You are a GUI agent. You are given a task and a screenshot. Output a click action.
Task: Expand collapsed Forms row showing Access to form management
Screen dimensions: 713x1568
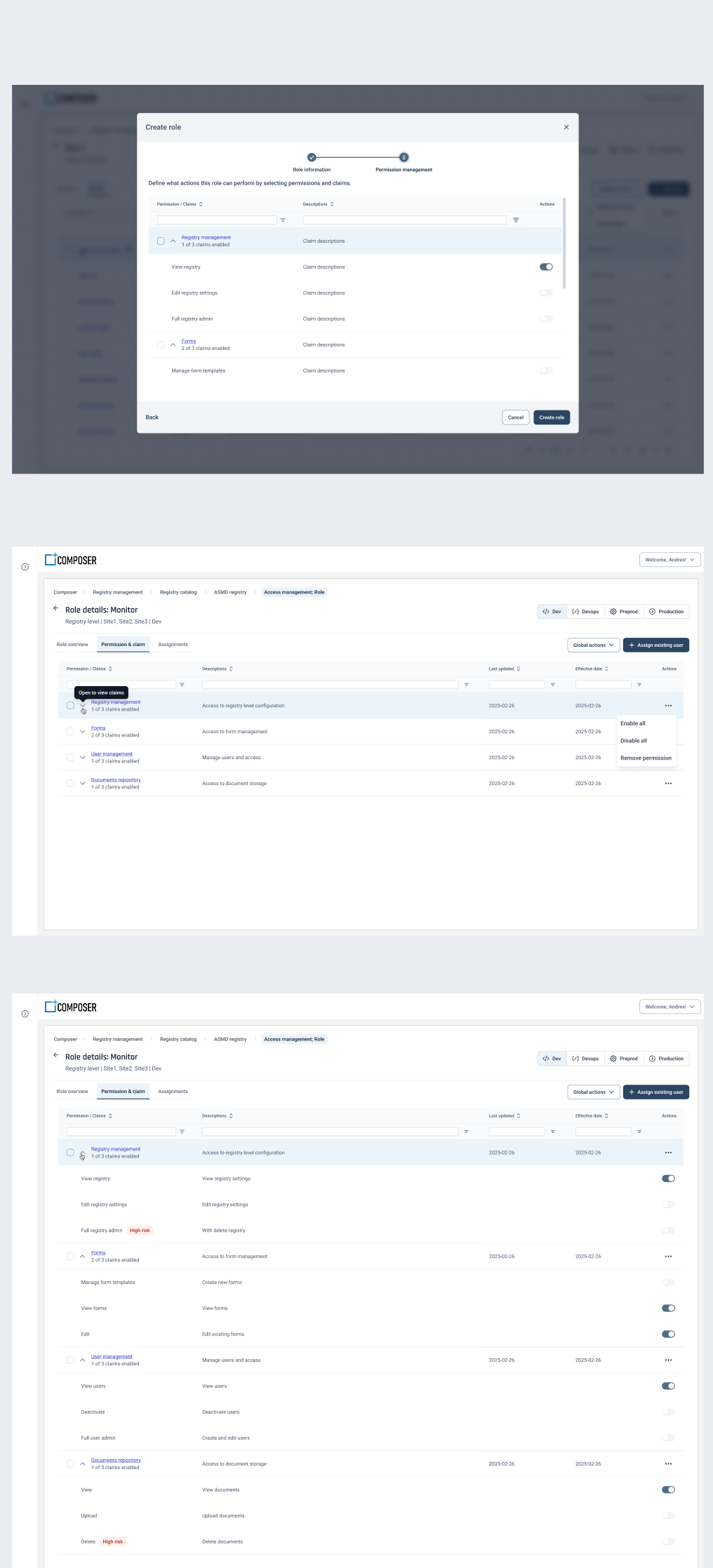click(x=83, y=732)
